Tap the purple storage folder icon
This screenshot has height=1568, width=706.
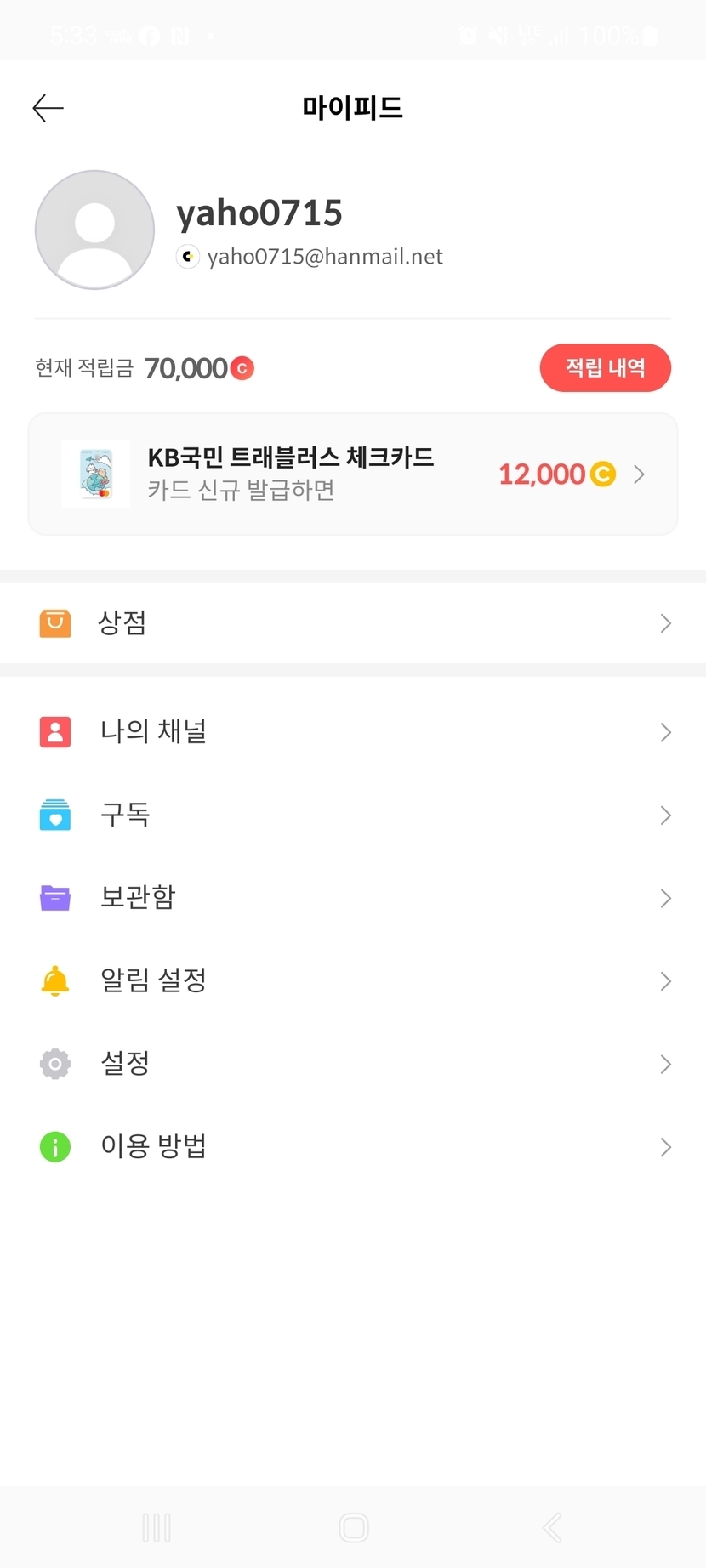[55, 897]
